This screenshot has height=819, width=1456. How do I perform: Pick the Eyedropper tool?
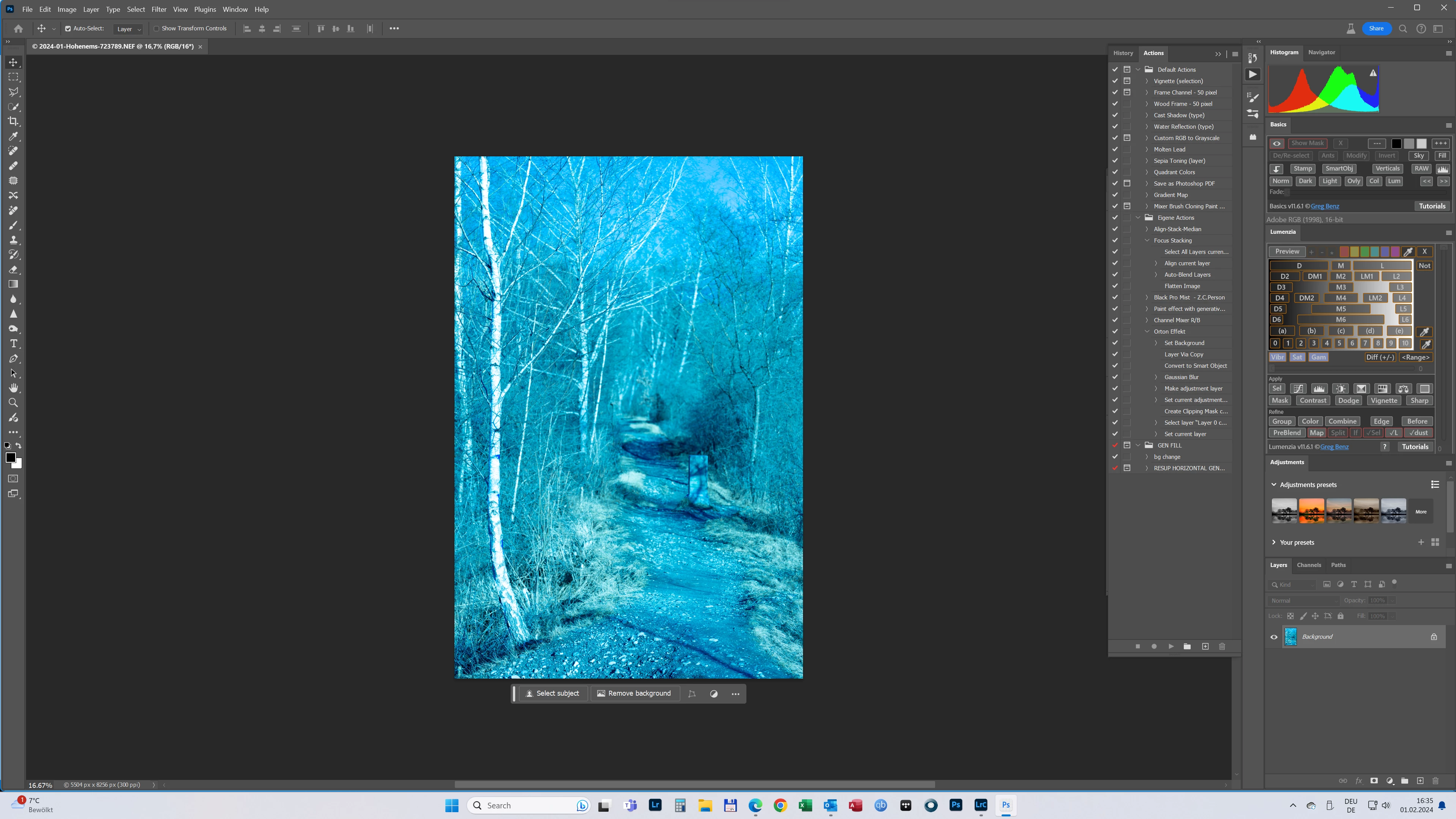tap(13, 136)
